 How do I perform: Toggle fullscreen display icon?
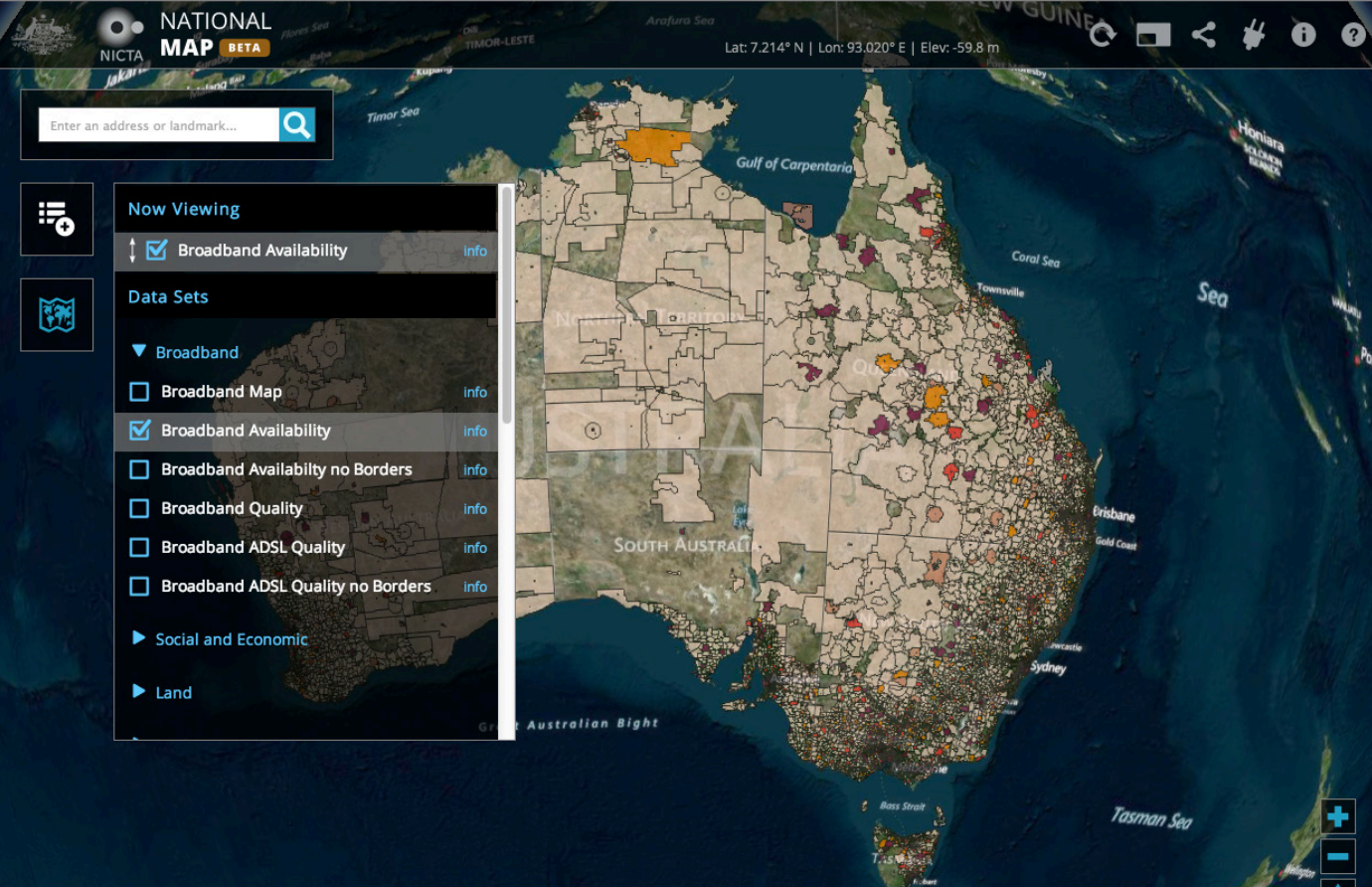[1153, 35]
